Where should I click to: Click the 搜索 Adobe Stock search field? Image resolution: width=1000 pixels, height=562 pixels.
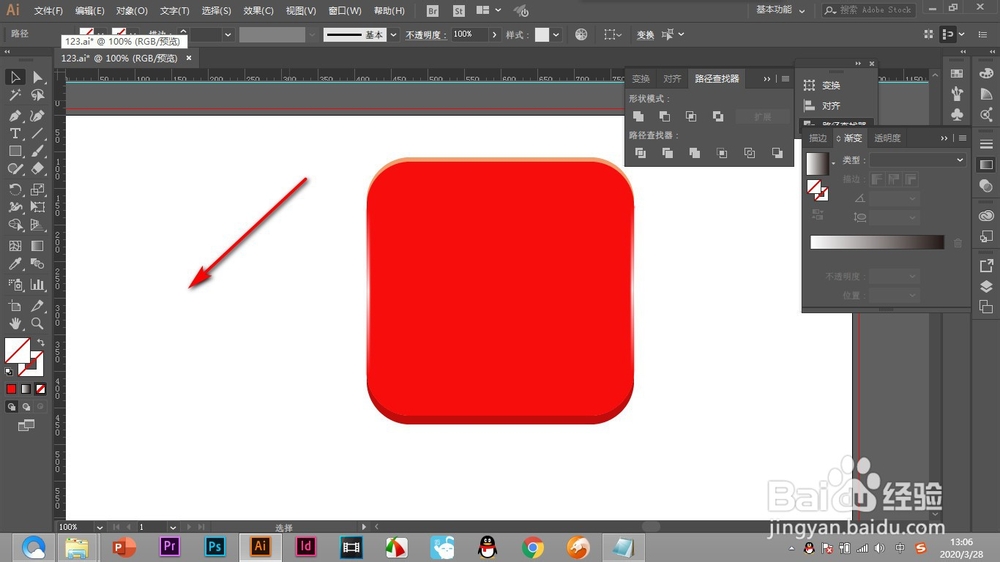(x=869, y=10)
